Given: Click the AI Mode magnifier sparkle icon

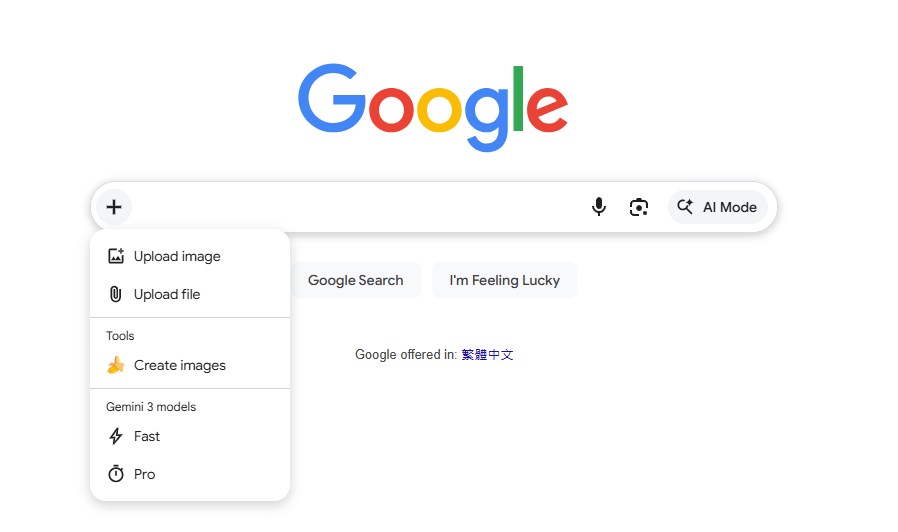Looking at the screenshot, I should (x=685, y=207).
